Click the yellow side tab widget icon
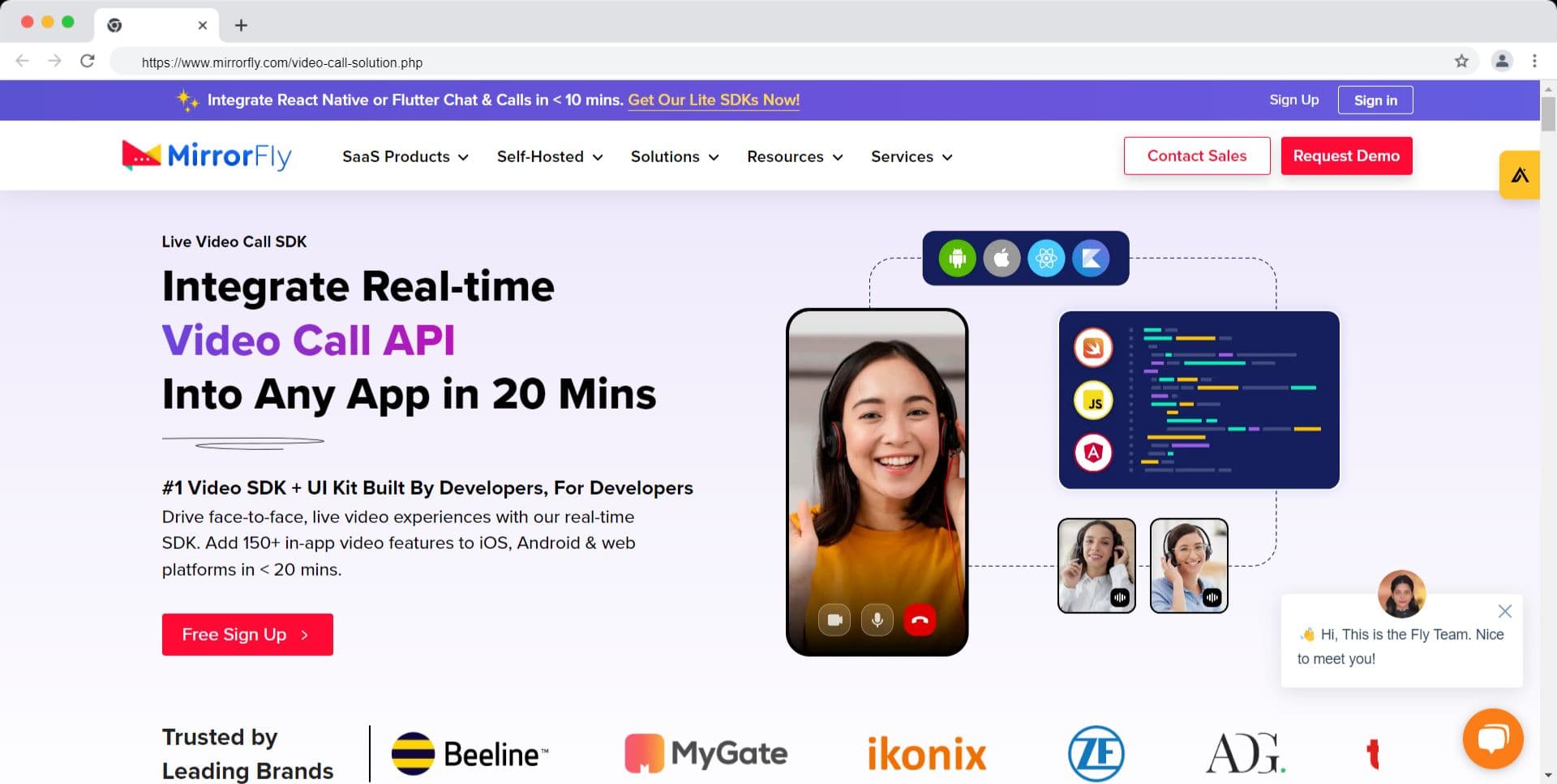 pos(1520,174)
